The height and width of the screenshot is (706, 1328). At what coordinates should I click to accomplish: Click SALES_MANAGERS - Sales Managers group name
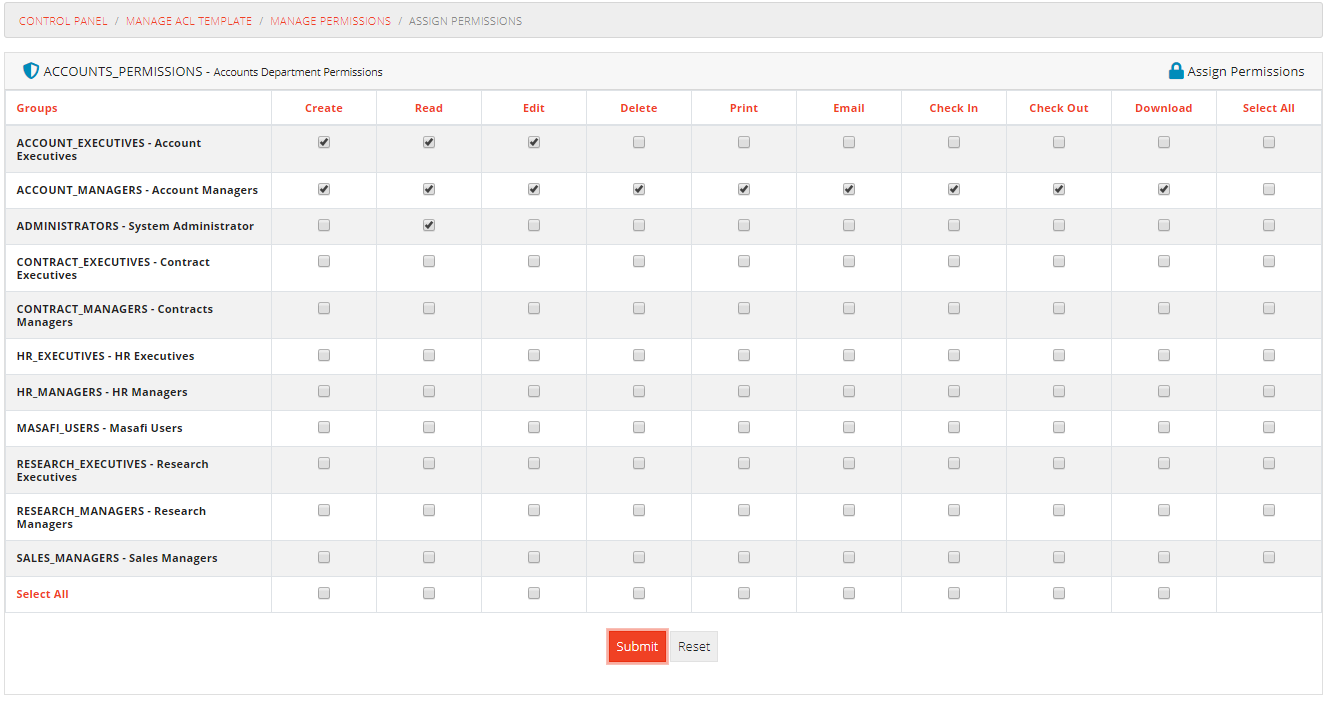click(x=117, y=558)
